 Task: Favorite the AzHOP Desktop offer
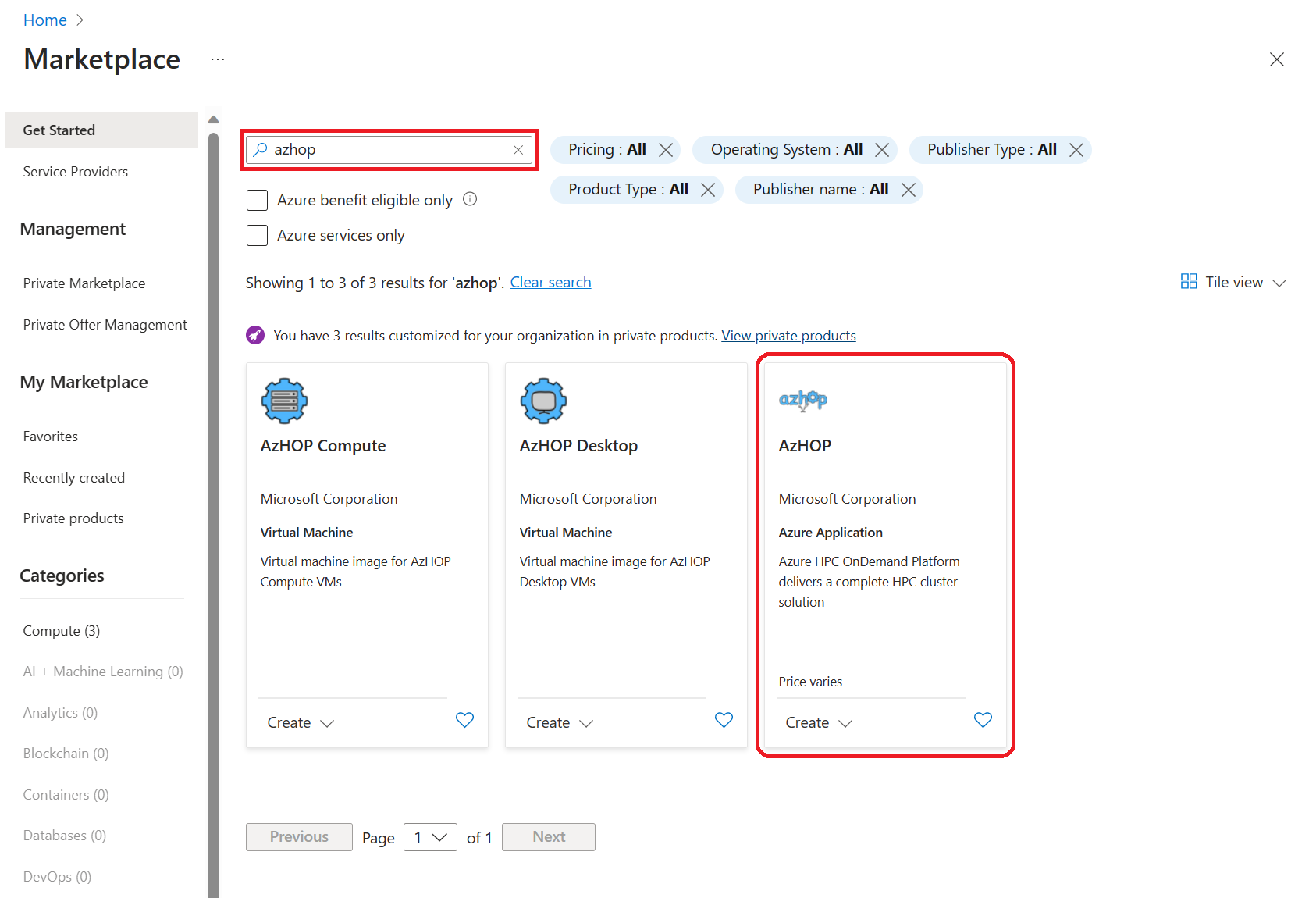[x=724, y=720]
